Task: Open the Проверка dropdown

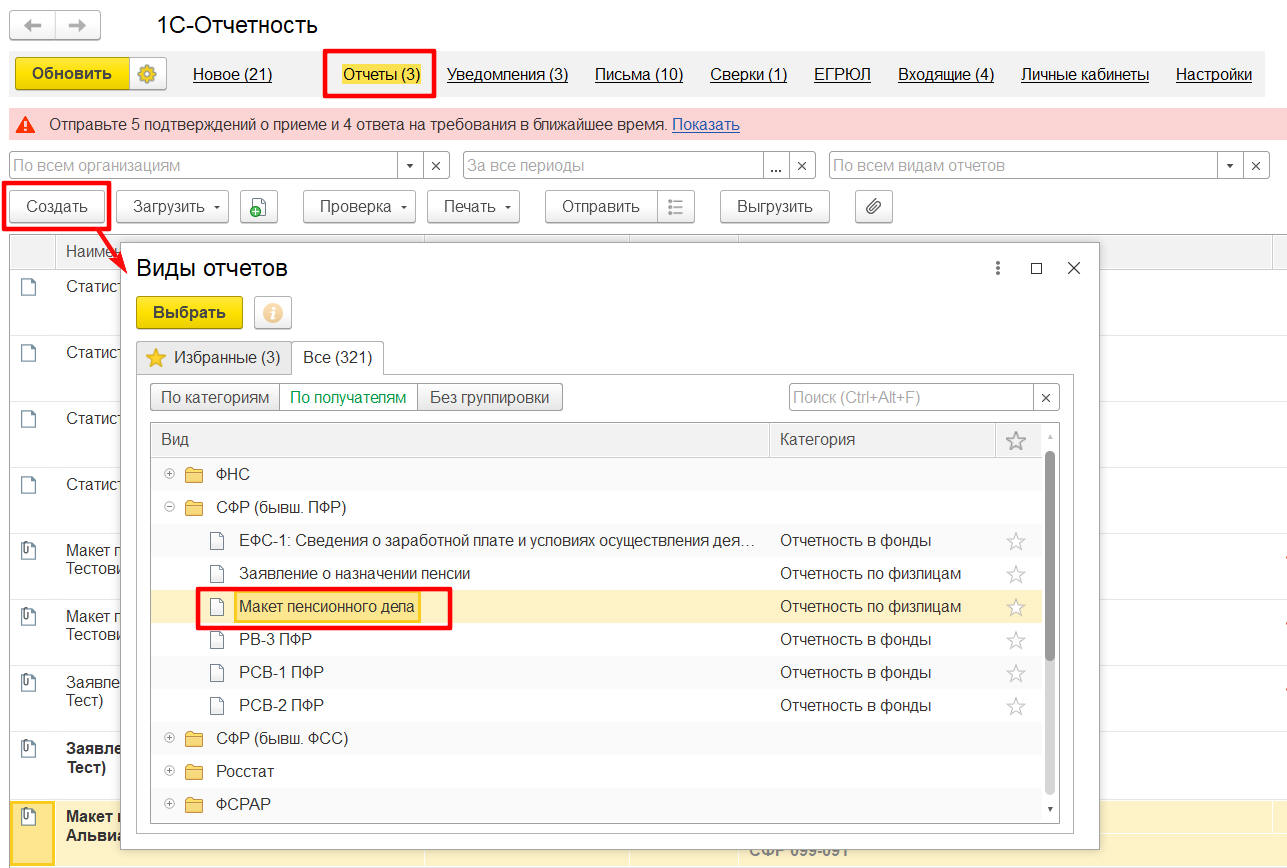Action: 359,207
